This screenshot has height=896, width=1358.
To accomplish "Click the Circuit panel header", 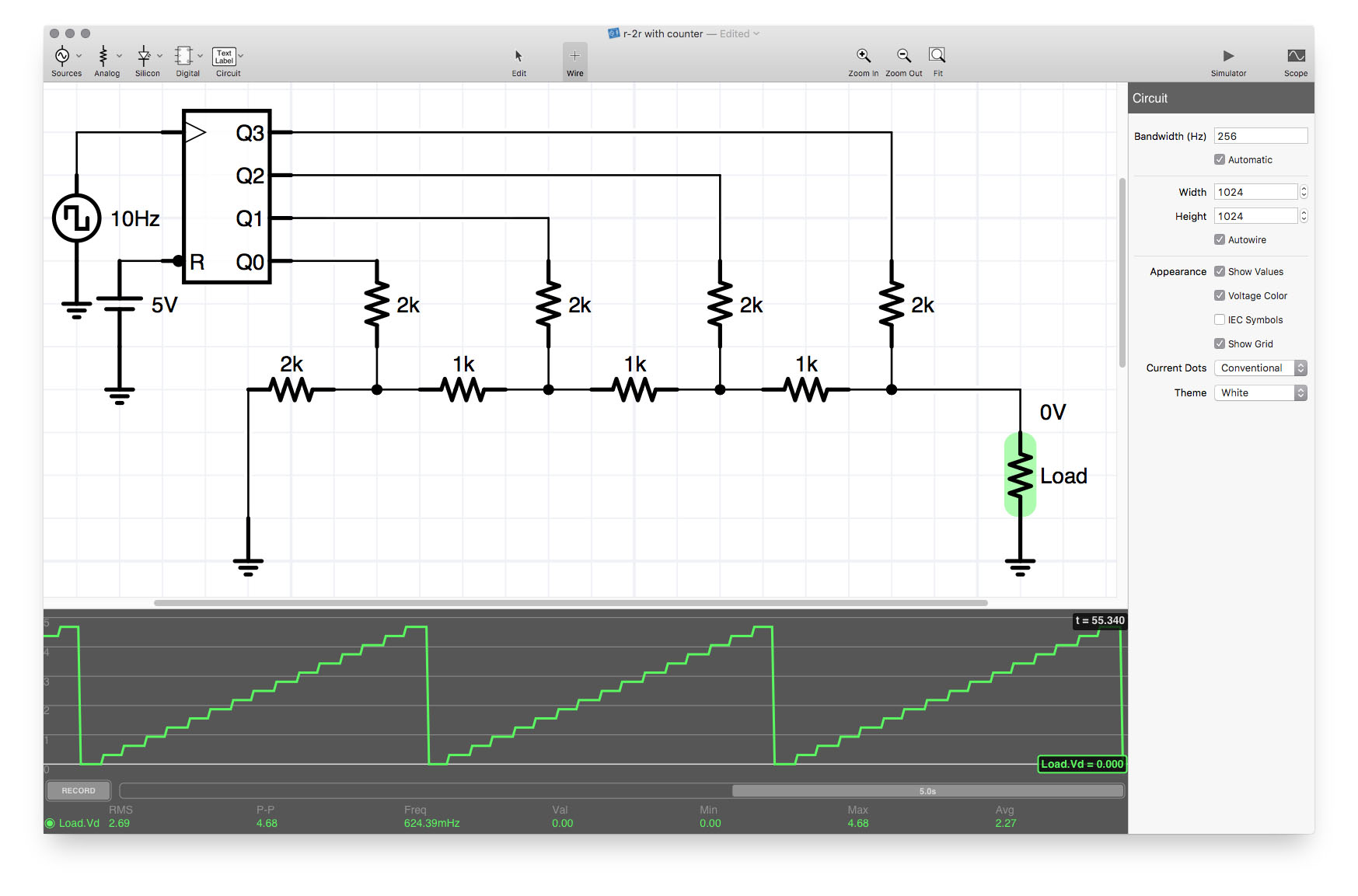I will coord(1220,98).
